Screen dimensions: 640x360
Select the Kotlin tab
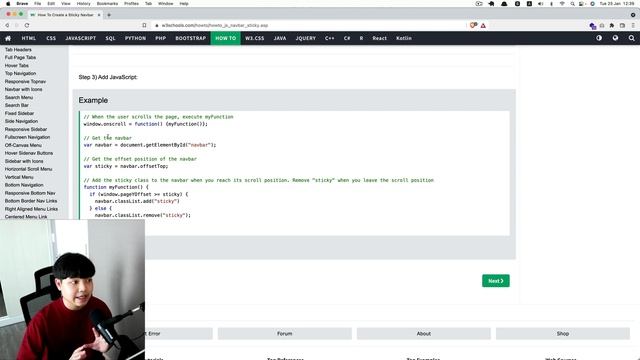tap(404, 38)
